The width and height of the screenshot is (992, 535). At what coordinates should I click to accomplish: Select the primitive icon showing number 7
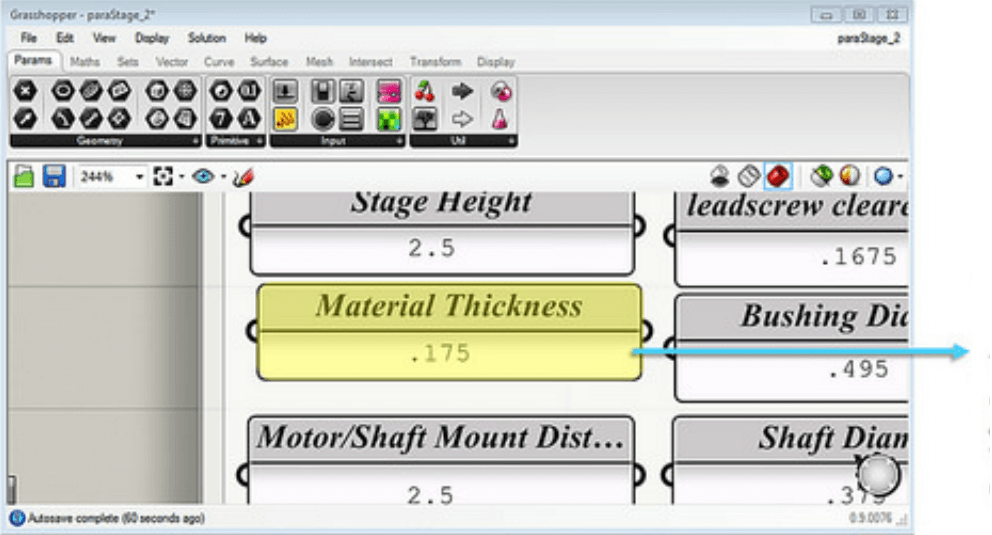(x=221, y=118)
